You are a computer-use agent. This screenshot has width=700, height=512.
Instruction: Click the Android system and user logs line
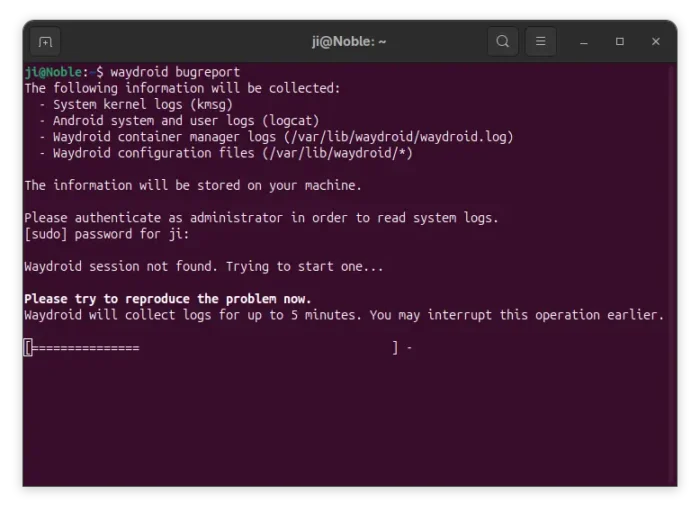tap(186, 121)
